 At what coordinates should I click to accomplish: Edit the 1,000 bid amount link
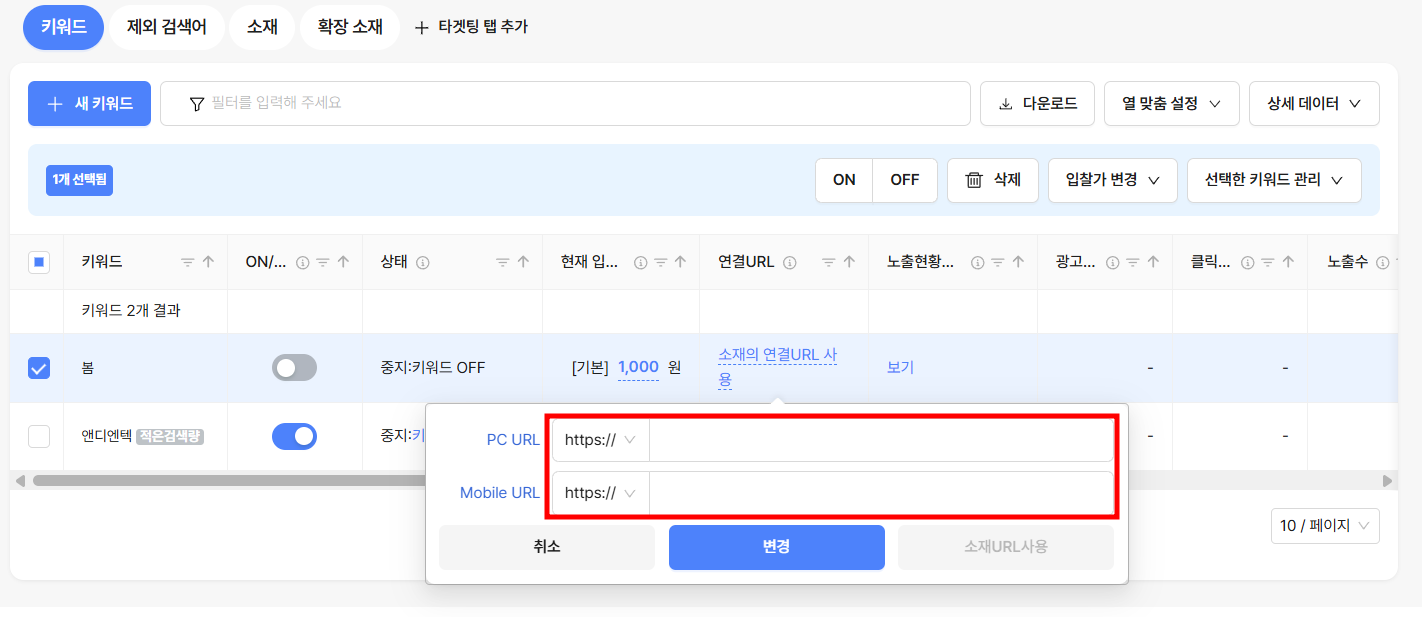point(638,367)
